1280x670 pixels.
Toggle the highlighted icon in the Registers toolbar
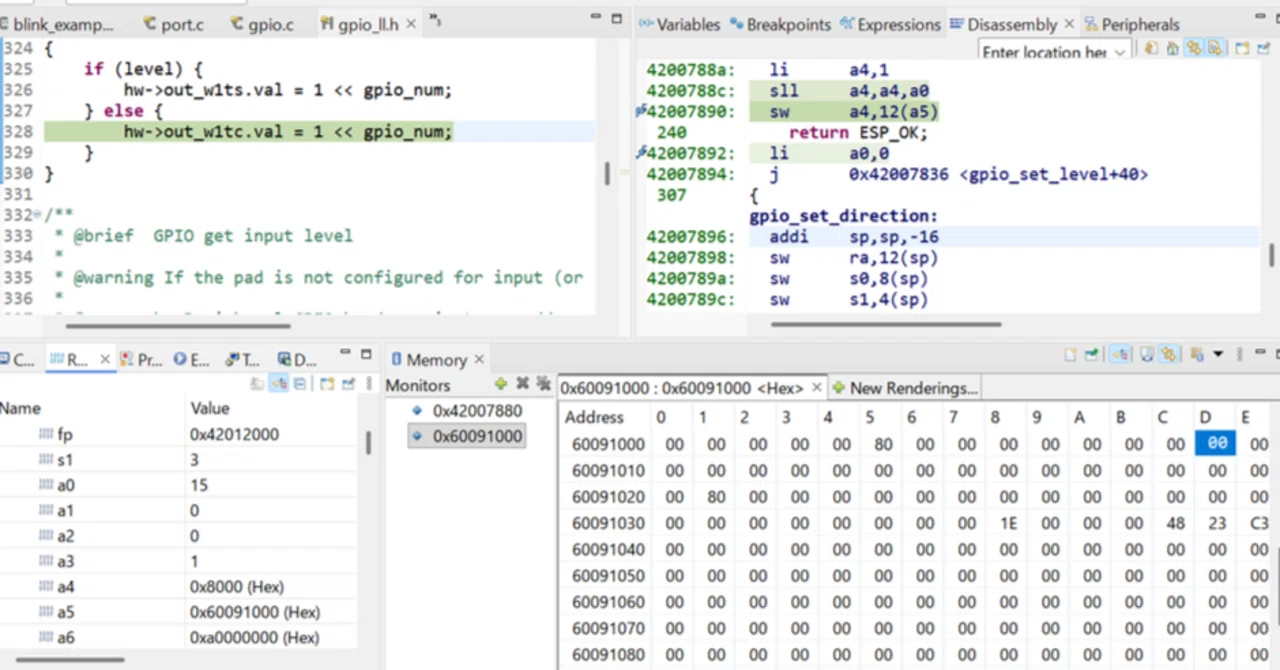click(278, 384)
